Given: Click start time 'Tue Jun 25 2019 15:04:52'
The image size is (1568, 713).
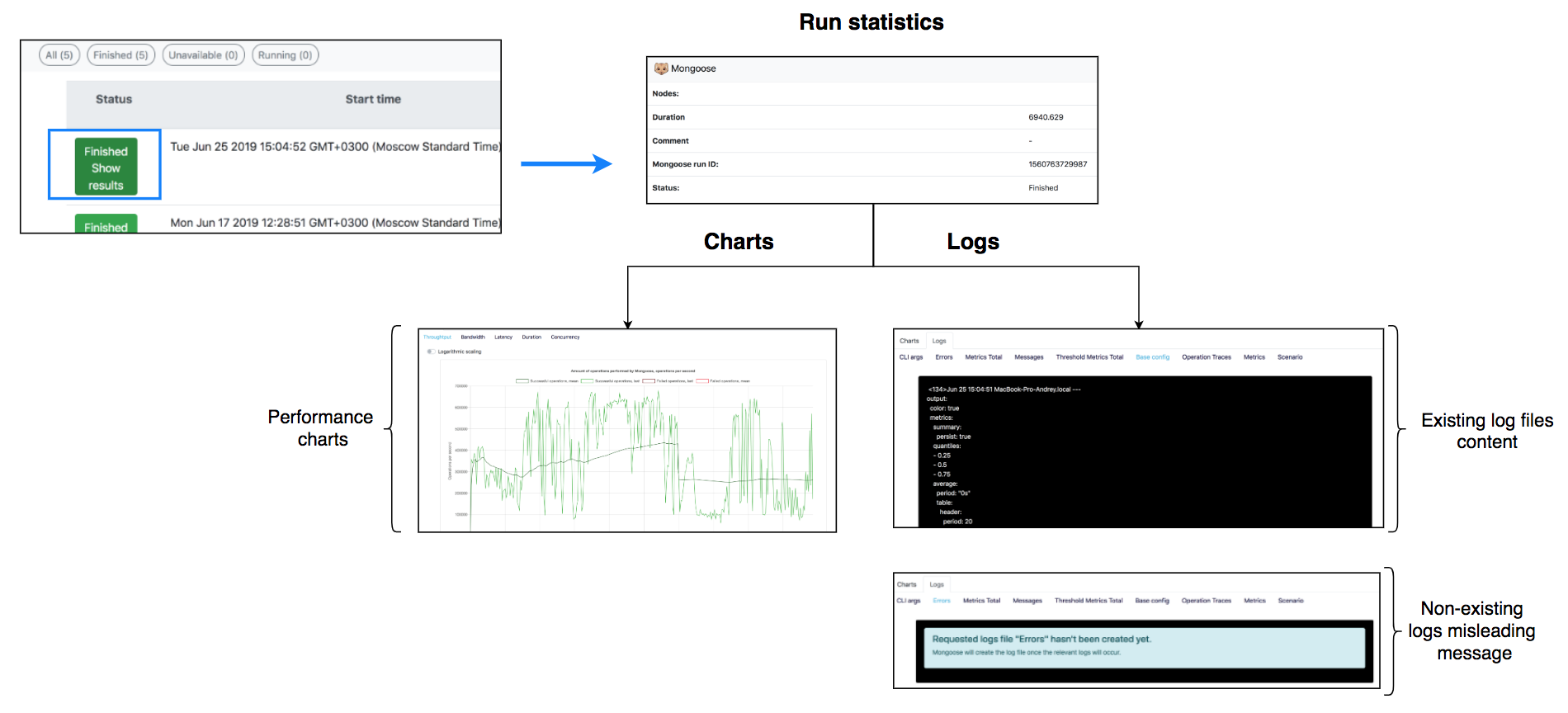Looking at the screenshot, I should pos(335,147).
